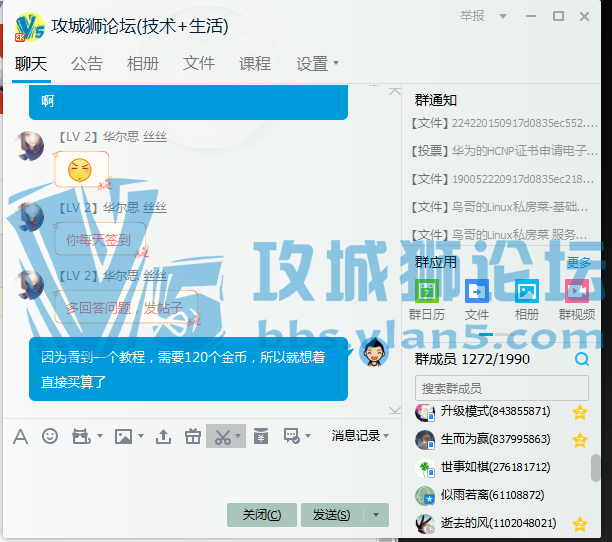Open the 文件 group app icon
This screenshot has height=542, width=612.
[x=477, y=291]
